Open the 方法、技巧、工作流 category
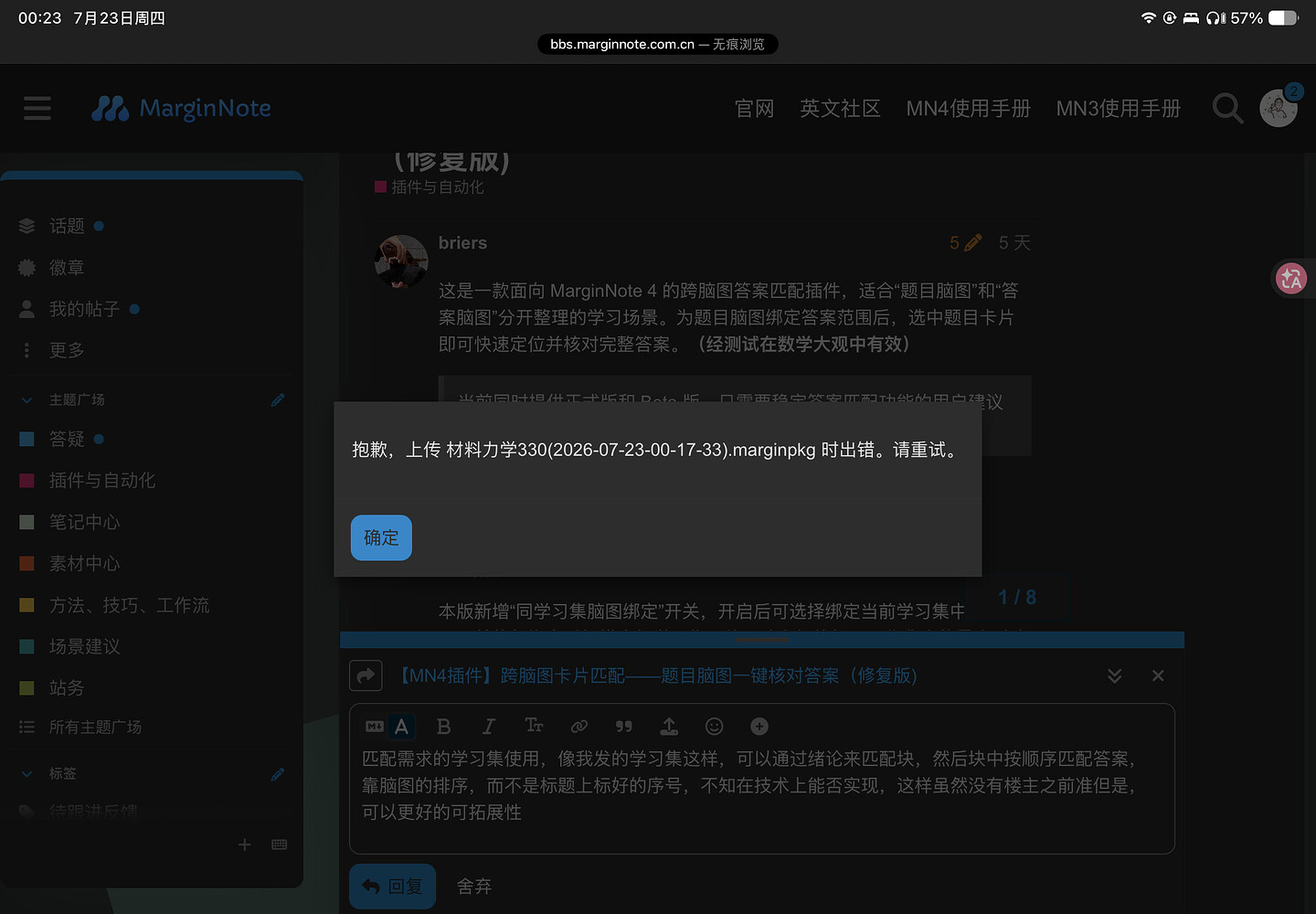Image resolution: width=1316 pixels, height=914 pixels. click(129, 605)
